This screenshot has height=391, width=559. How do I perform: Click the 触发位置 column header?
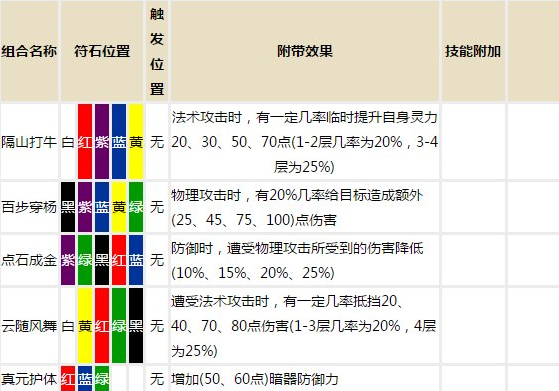coord(157,51)
